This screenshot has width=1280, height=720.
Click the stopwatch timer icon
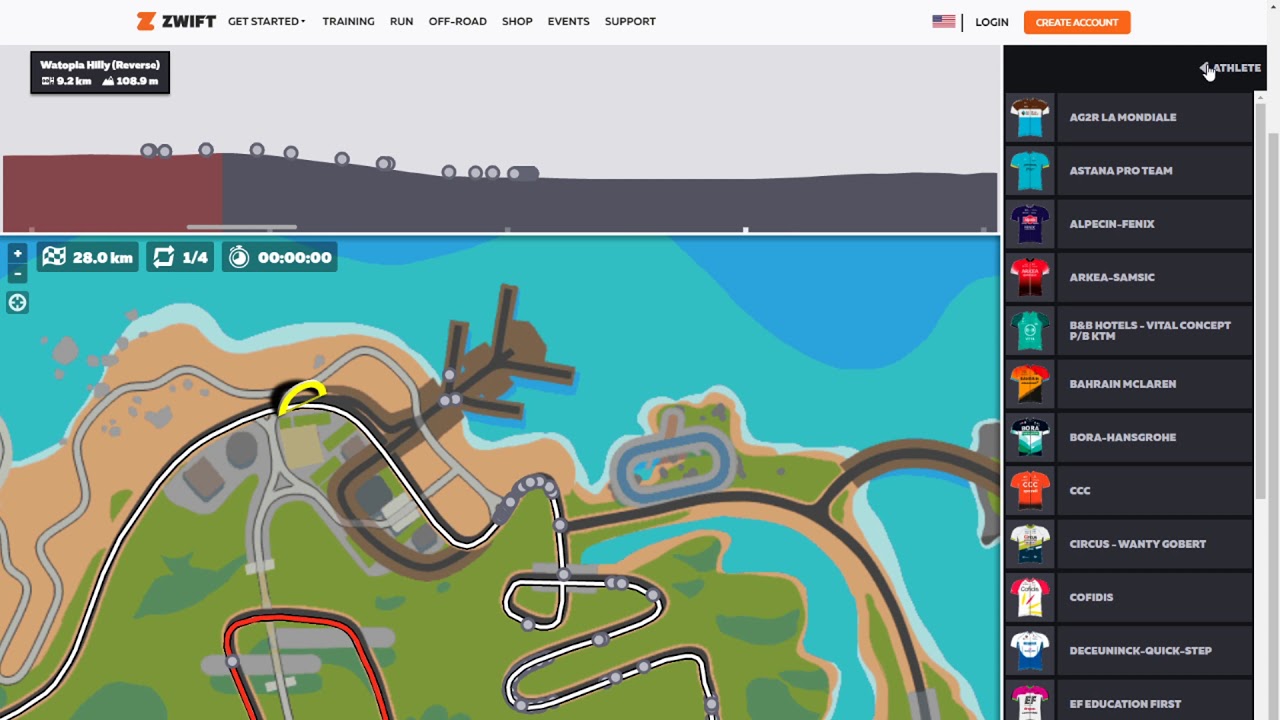[x=239, y=257]
